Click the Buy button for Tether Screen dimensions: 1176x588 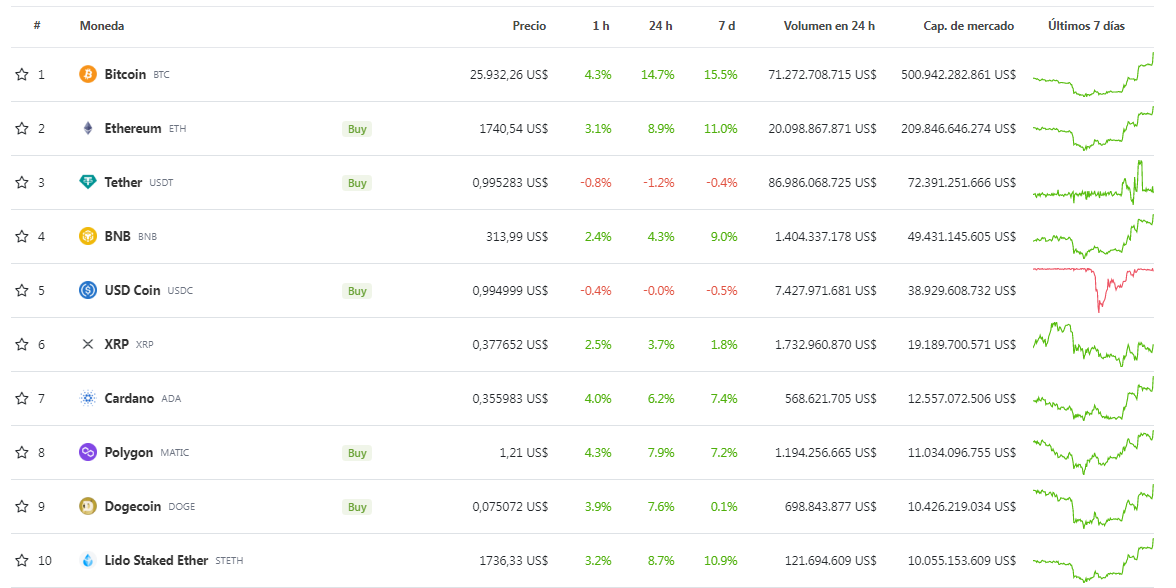click(357, 182)
